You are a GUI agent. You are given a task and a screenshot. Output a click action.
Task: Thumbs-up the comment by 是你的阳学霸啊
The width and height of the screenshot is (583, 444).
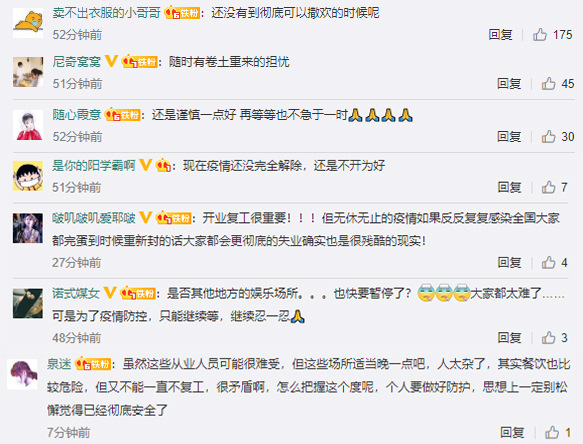548,187
